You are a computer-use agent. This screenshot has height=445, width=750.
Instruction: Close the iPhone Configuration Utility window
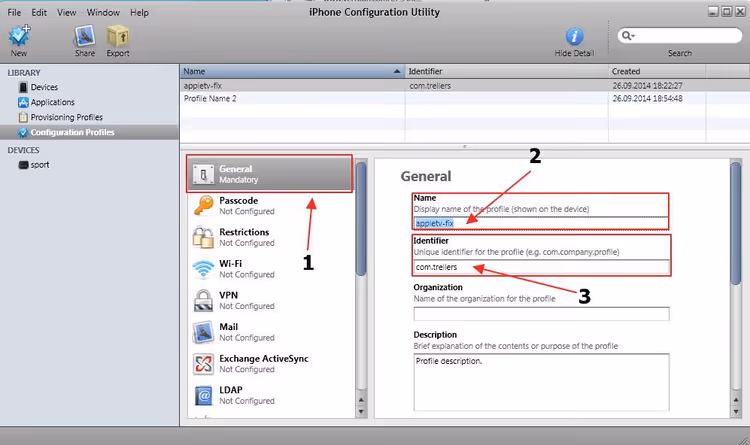(x=740, y=12)
